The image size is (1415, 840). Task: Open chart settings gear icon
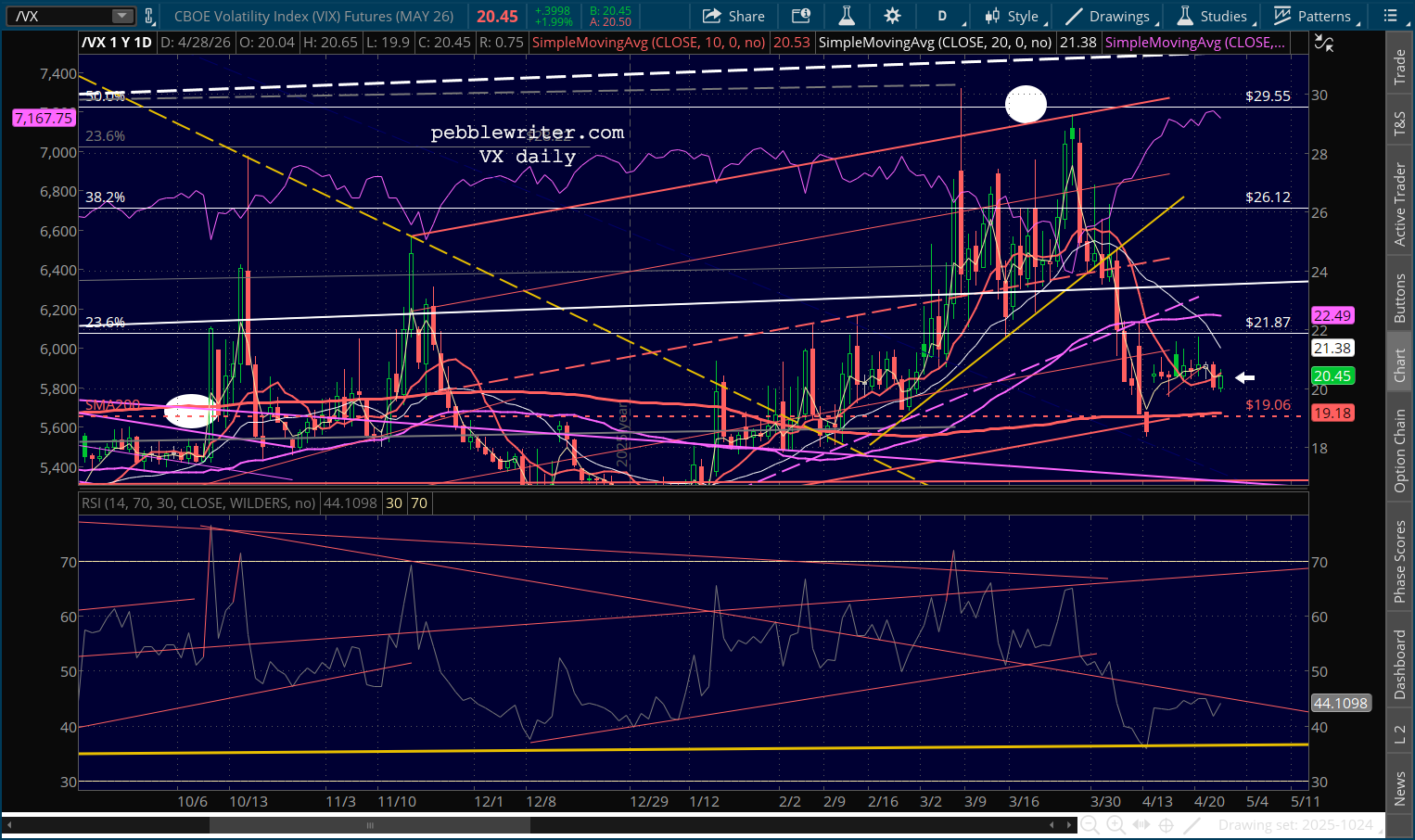point(892,16)
